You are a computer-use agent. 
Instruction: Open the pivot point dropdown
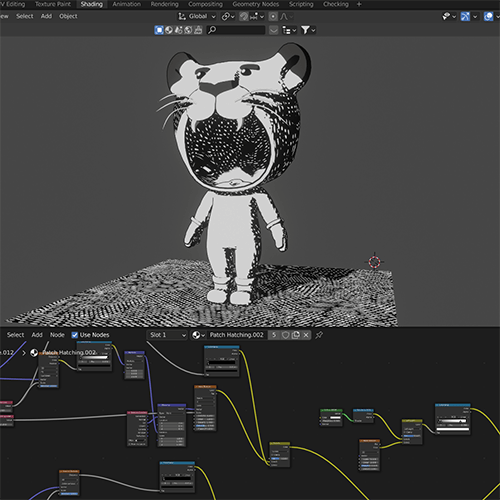tap(228, 16)
